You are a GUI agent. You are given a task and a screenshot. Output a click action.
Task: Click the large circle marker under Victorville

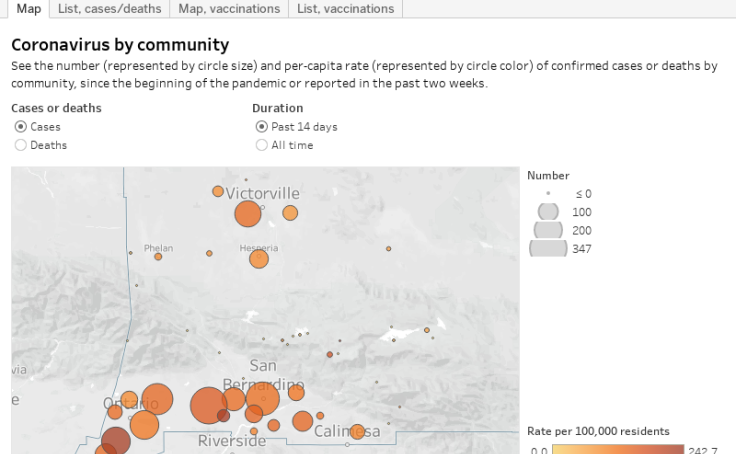pyautogui.click(x=248, y=214)
